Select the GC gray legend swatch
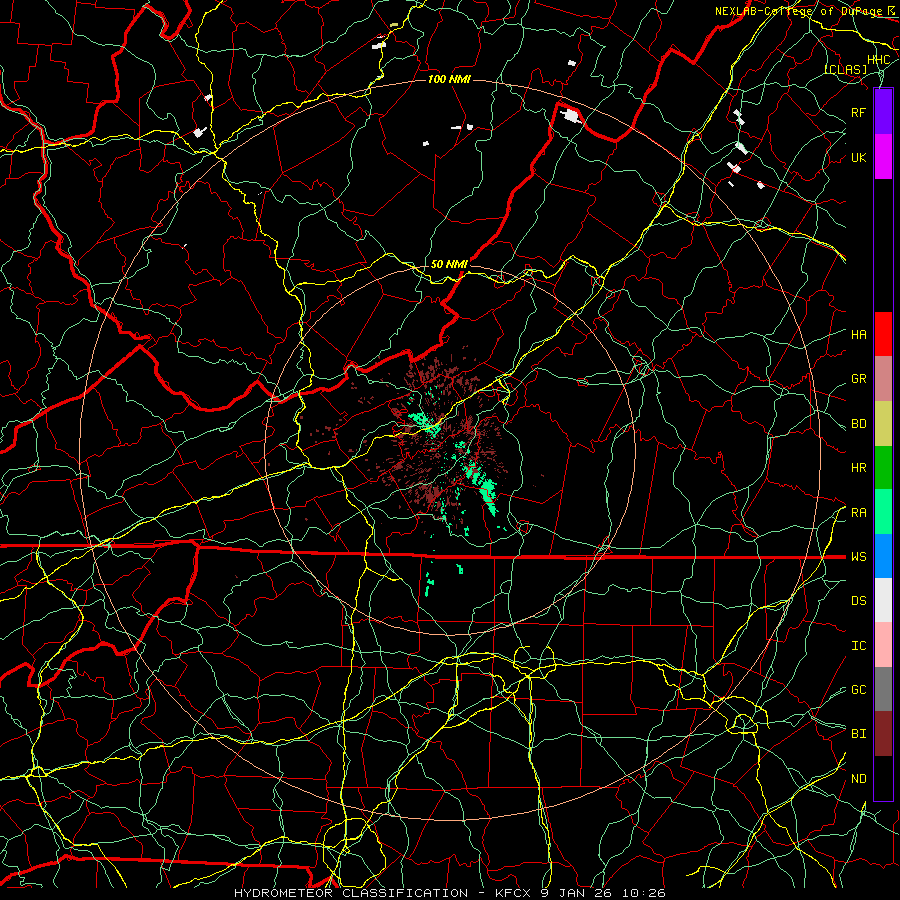 point(883,689)
